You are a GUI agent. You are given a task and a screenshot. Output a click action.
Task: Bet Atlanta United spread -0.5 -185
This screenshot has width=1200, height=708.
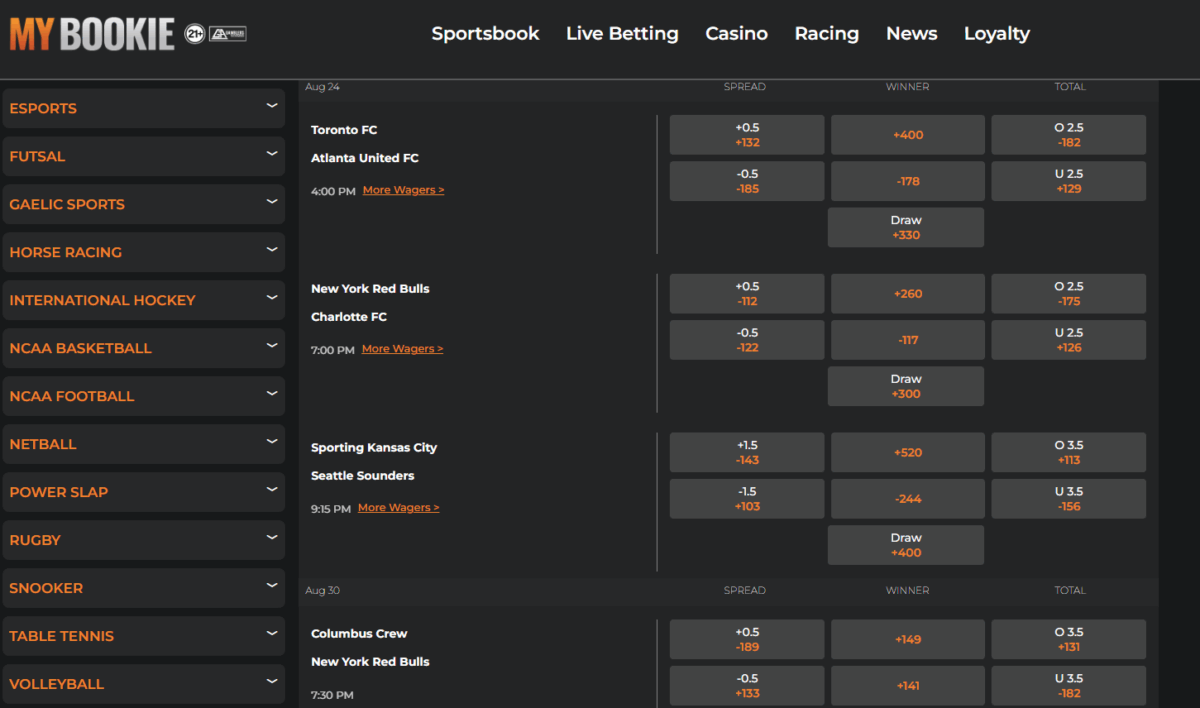tap(747, 181)
